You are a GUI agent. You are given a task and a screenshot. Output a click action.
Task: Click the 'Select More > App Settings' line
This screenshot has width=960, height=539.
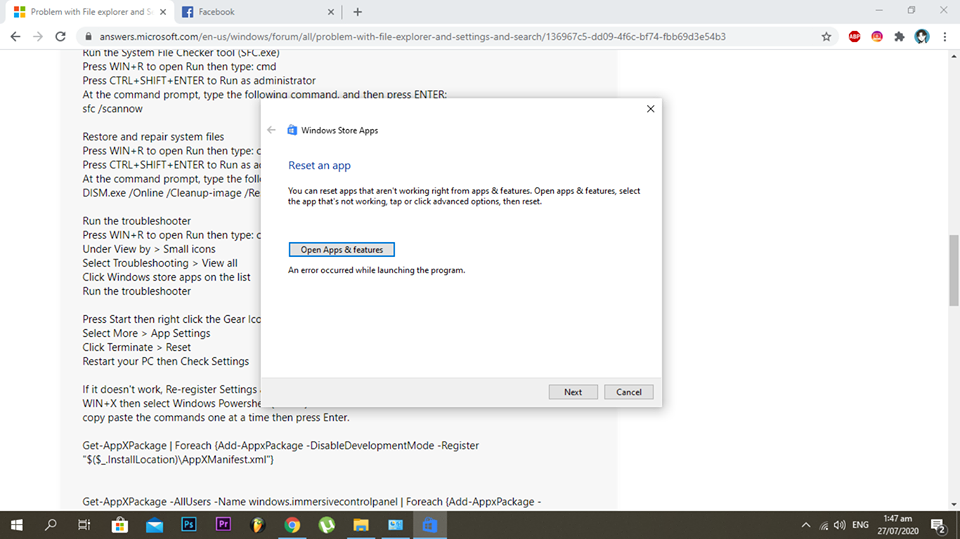(x=146, y=333)
